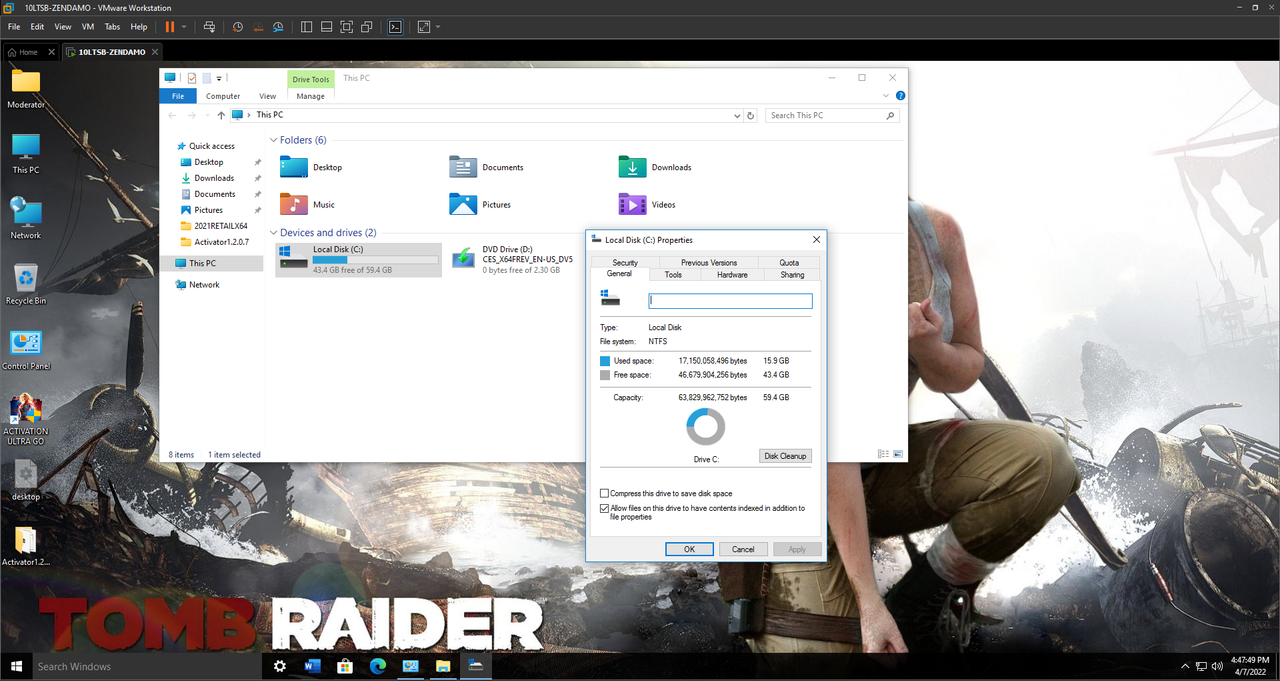Select Activator1.2.0.7 in navigation pane
1280x681 pixels.
(x=214, y=242)
